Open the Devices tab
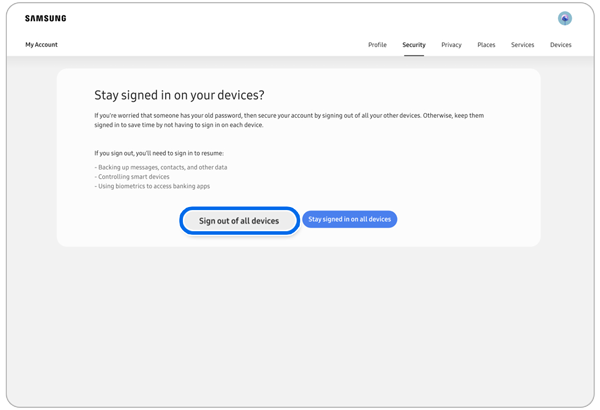The width and height of the screenshot is (600, 410). point(560,45)
